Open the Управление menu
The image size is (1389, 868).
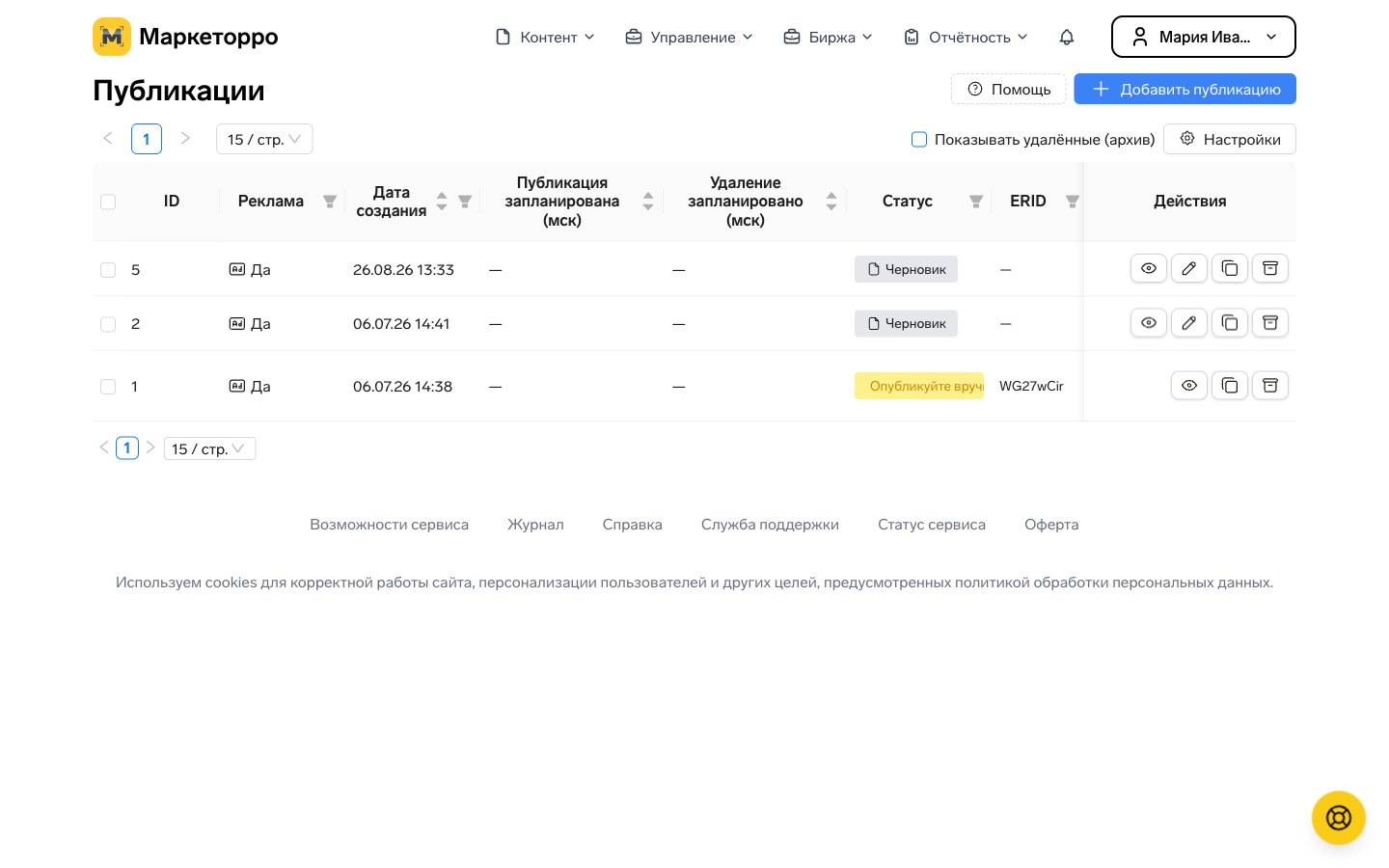coord(689,37)
